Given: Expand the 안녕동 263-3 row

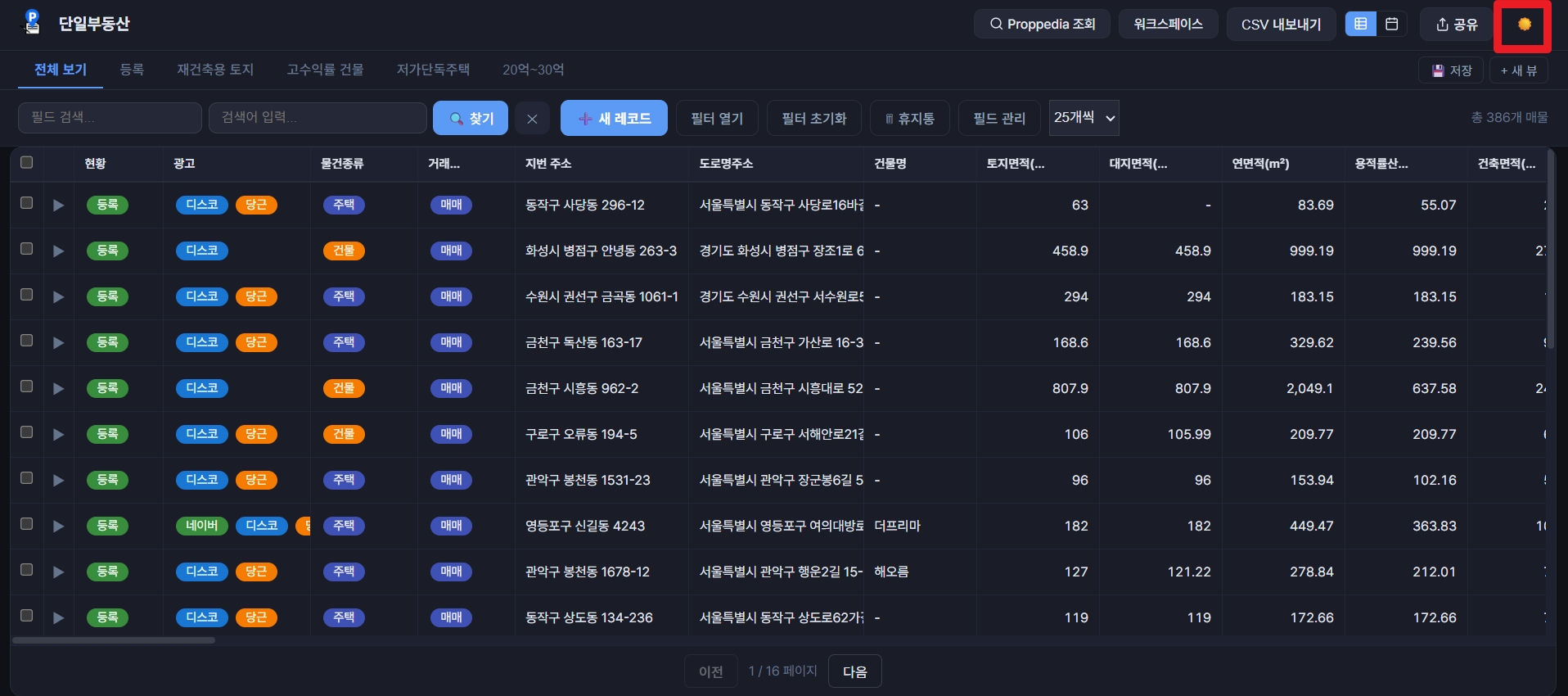Looking at the screenshot, I should coord(58,251).
